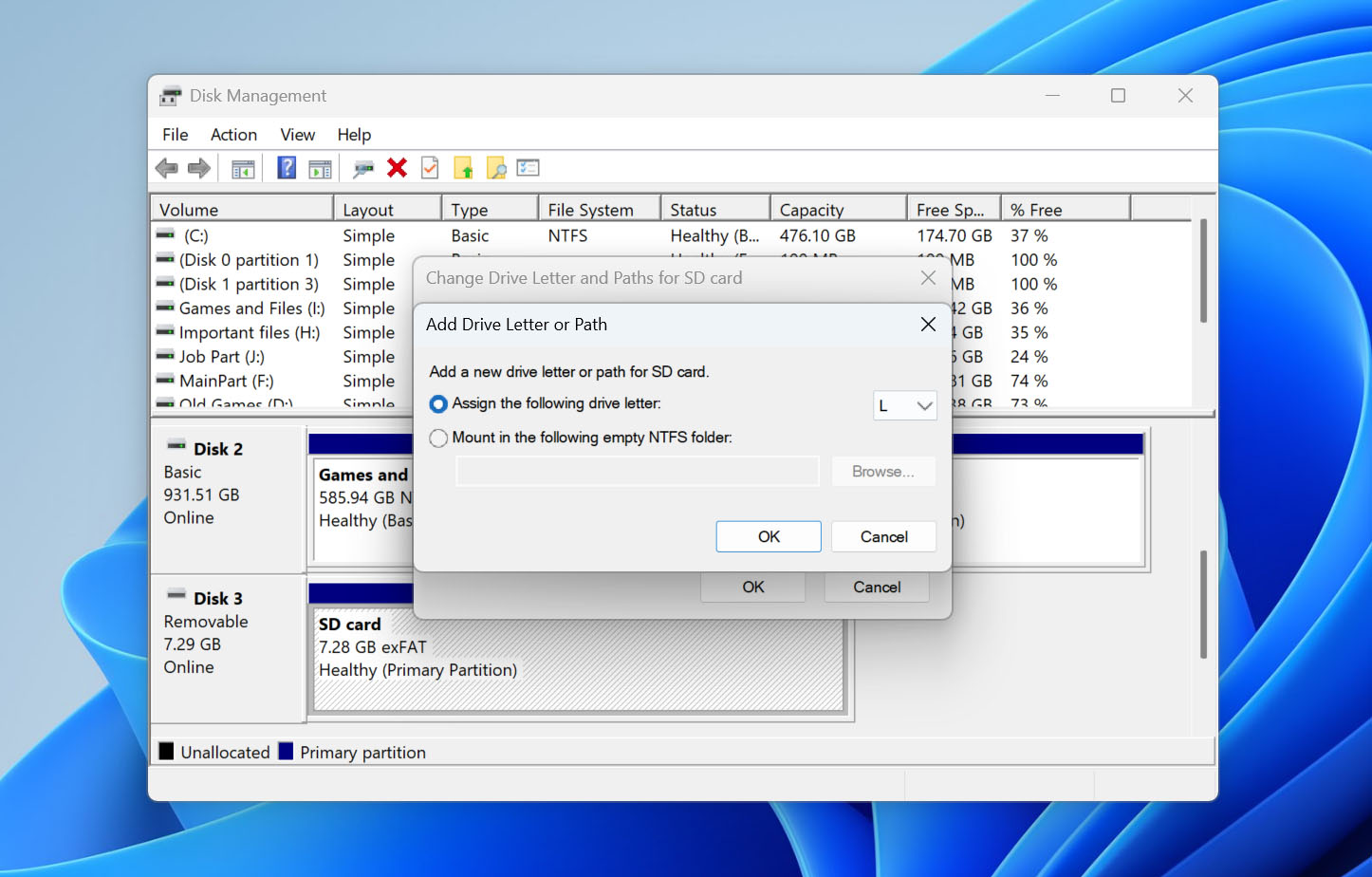Click the Forward arrow in the toolbar

pos(199,169)
